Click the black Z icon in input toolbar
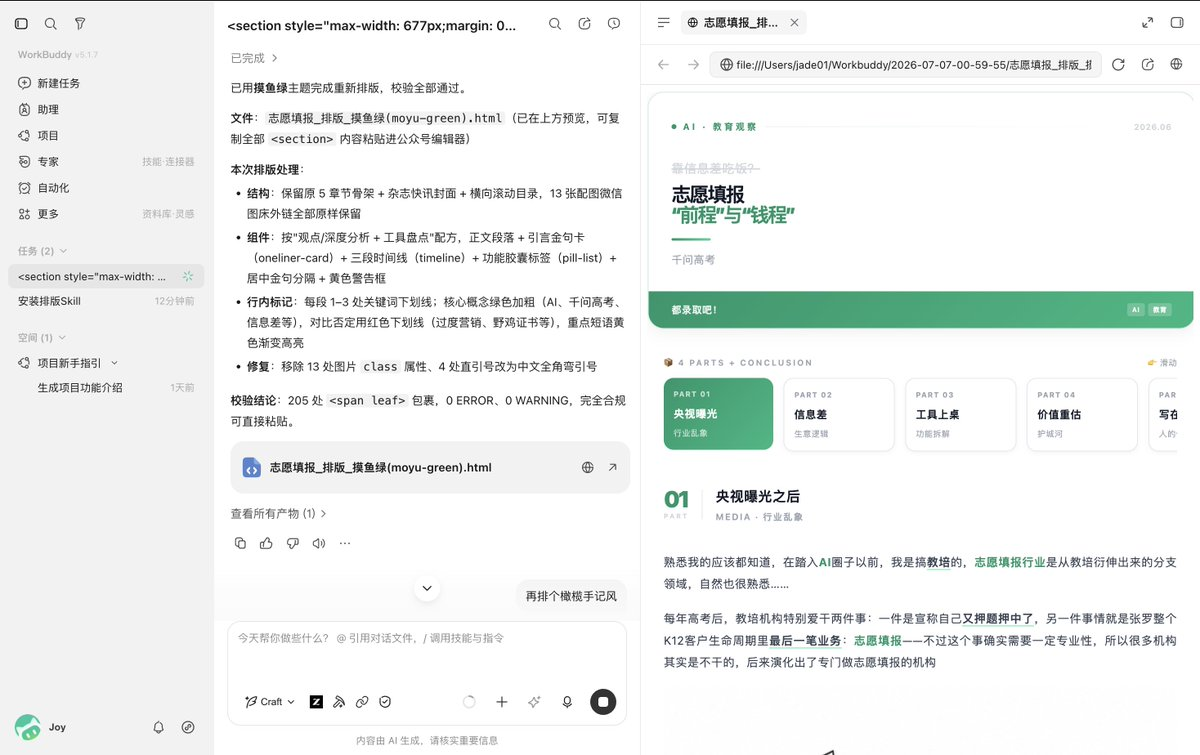This screenshot has width=1200, height=755. click(316, 702)
